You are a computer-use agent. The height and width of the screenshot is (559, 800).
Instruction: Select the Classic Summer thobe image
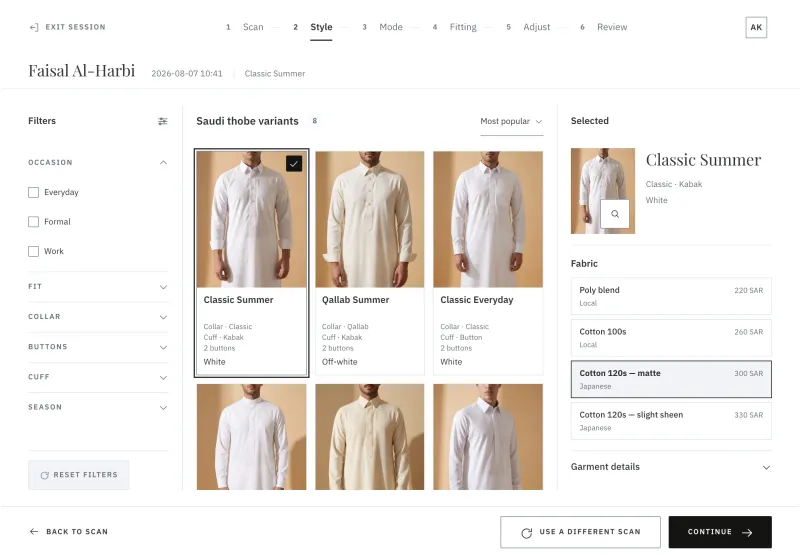[x=252, y=219]
